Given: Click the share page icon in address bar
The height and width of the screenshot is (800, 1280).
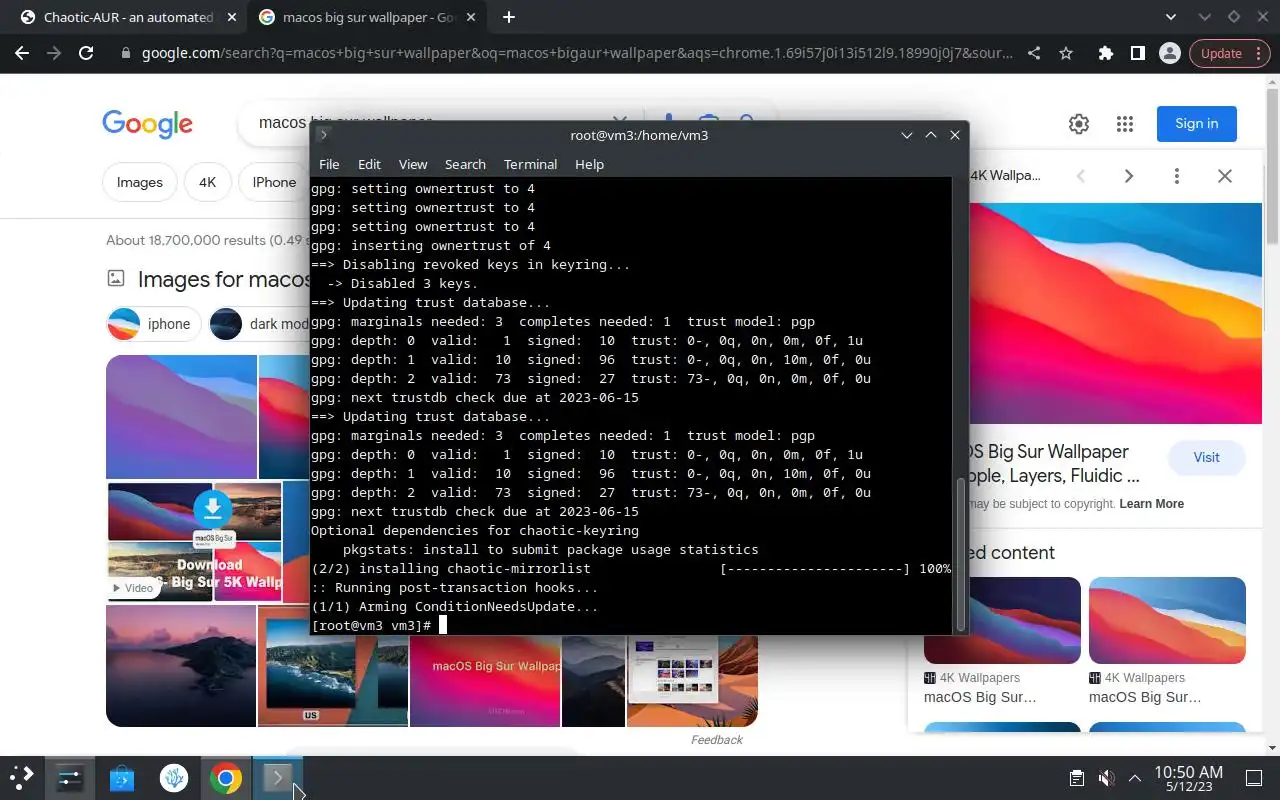Looking at the screenshot, I should (x=1034, y=53).
